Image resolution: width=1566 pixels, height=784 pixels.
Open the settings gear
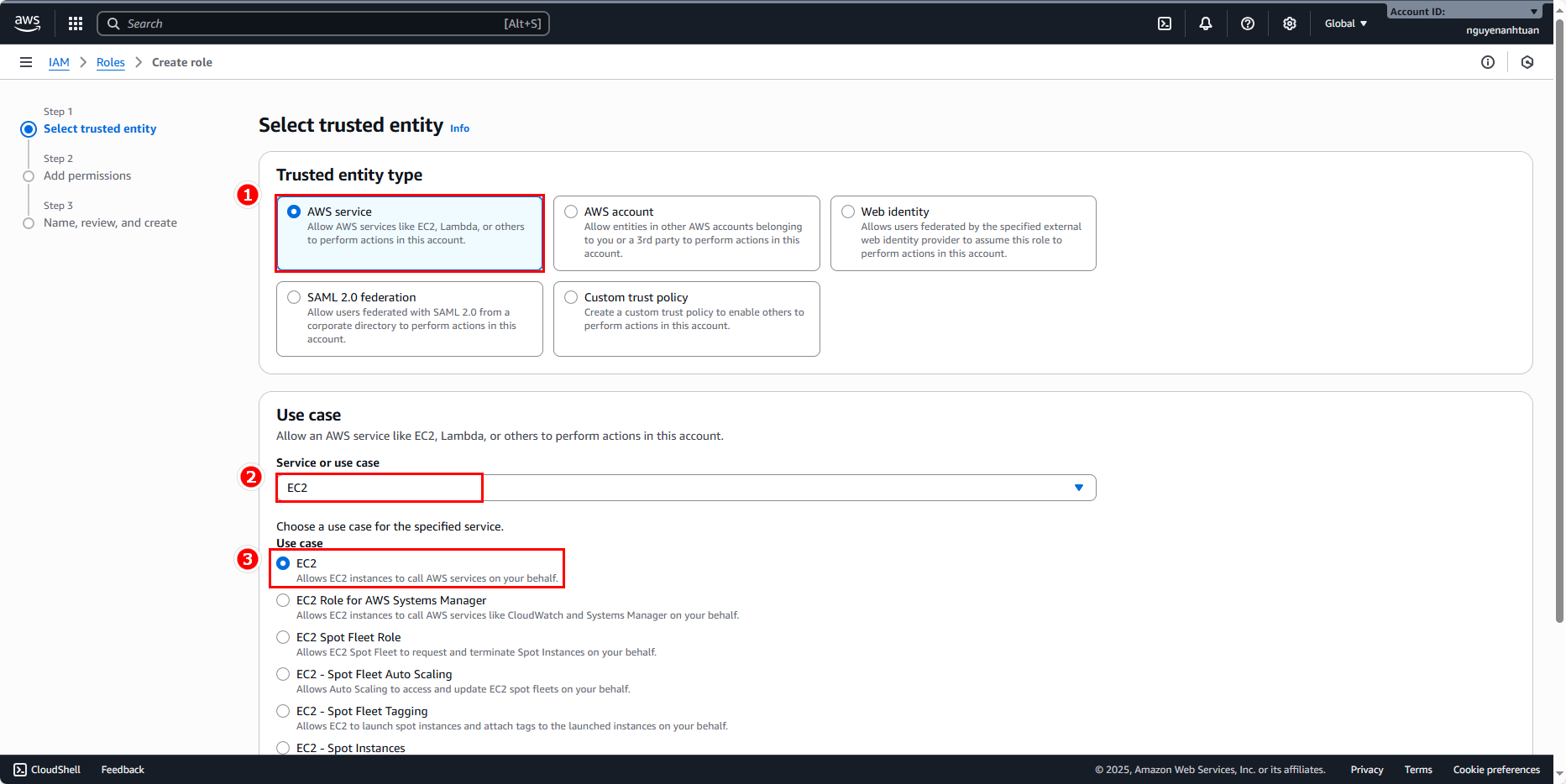pyautogui.click(x=1290, y=24)
